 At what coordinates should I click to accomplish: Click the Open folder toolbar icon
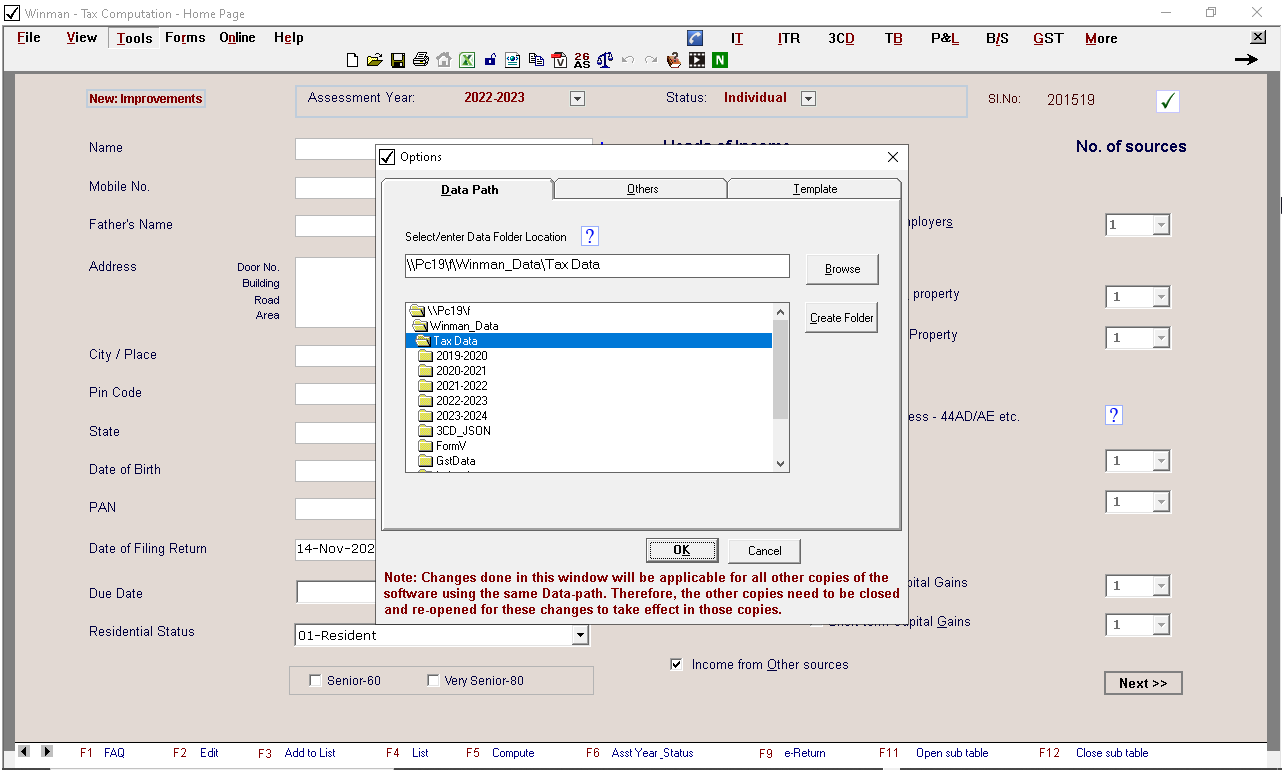click(374, 60)
